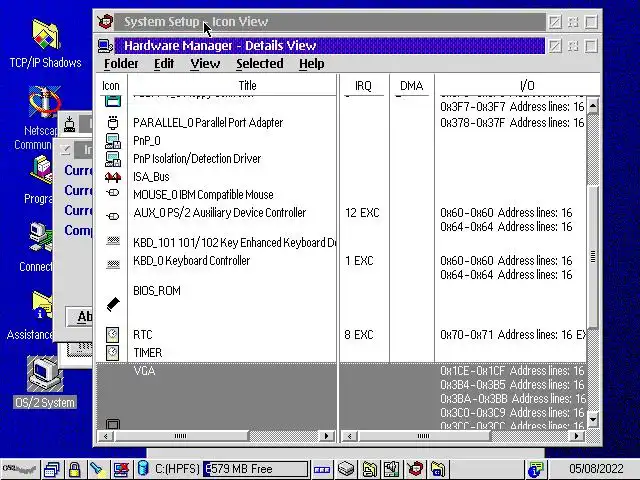Click the TIMER clock icon

[x=112, y=353]
